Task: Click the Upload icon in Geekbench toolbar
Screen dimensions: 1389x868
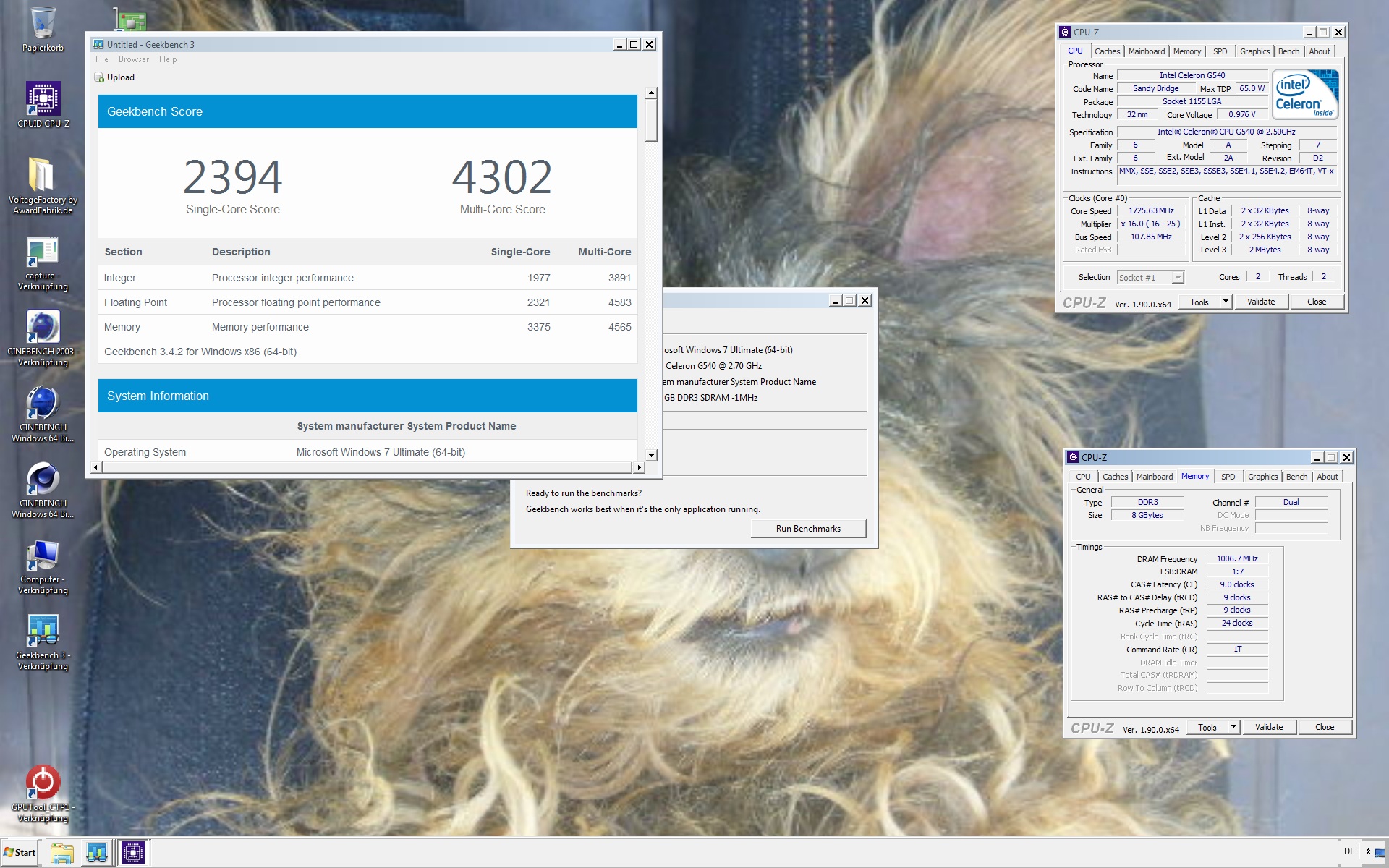Action: pos(100,77)
